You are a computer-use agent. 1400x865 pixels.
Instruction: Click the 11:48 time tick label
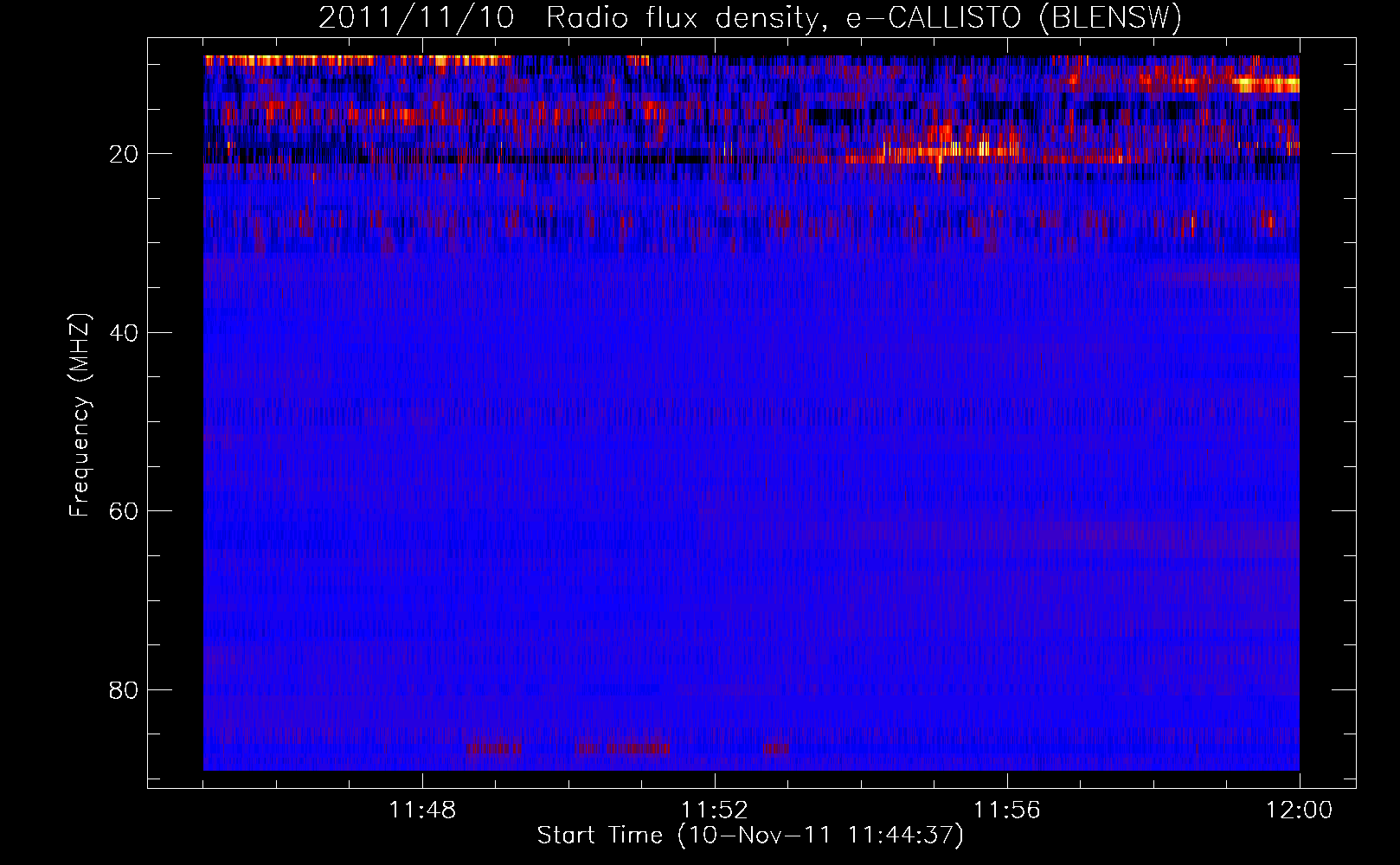422,811
